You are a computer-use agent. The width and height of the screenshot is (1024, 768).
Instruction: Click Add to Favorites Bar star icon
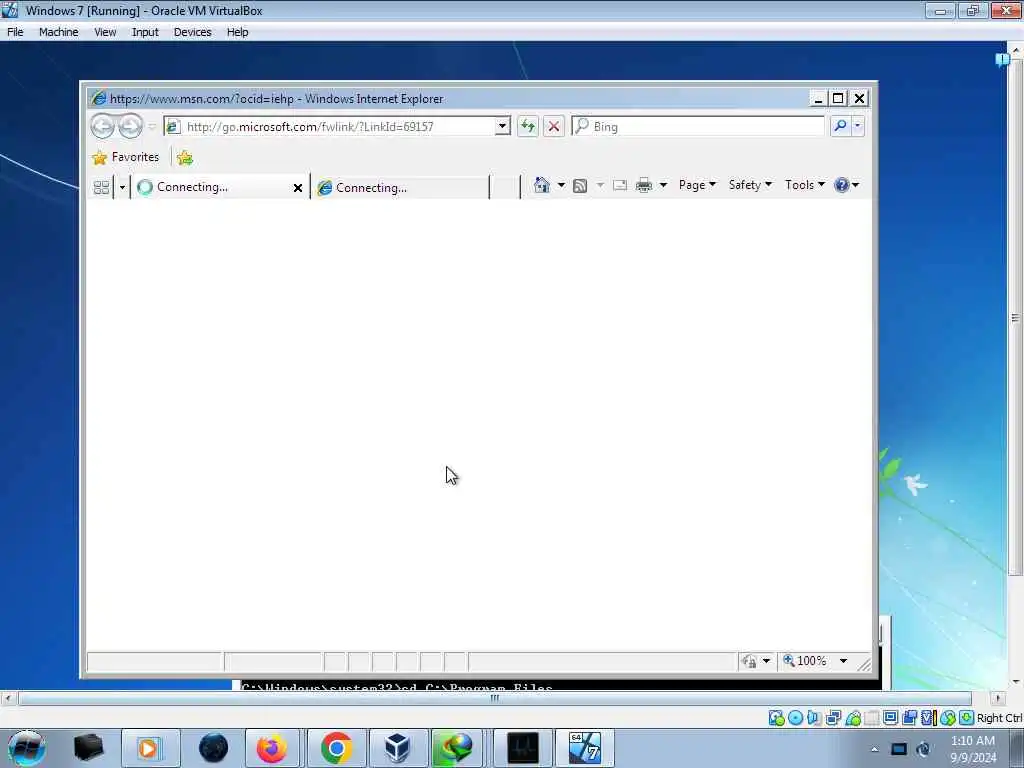pos(185,157)
